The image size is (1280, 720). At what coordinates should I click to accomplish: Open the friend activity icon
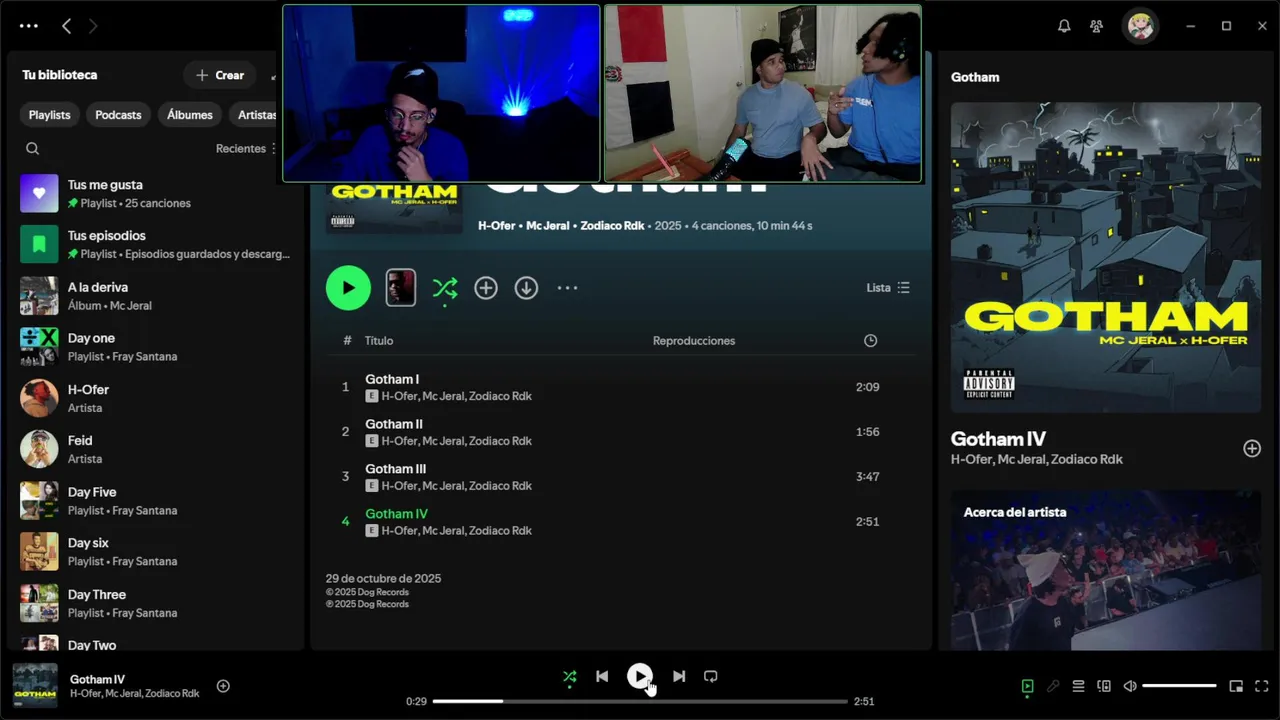click(1097, 26)
